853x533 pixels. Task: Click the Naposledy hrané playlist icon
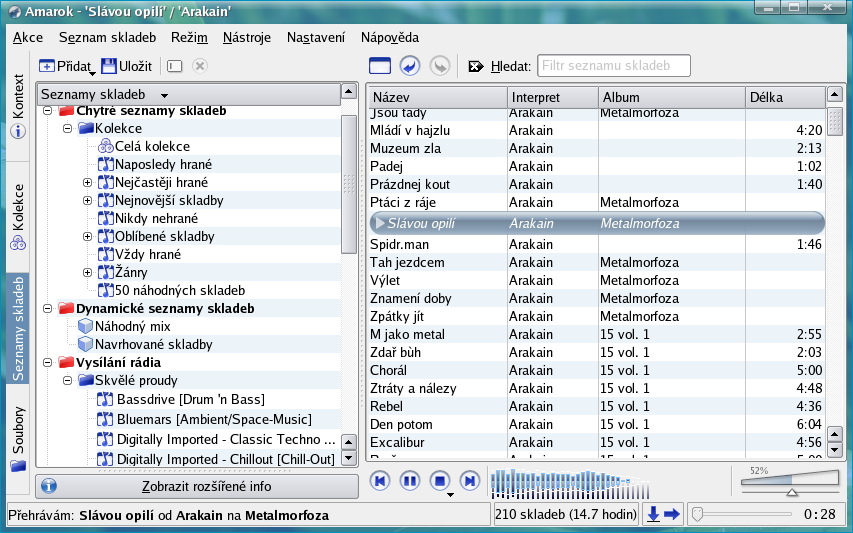point(106,164)
